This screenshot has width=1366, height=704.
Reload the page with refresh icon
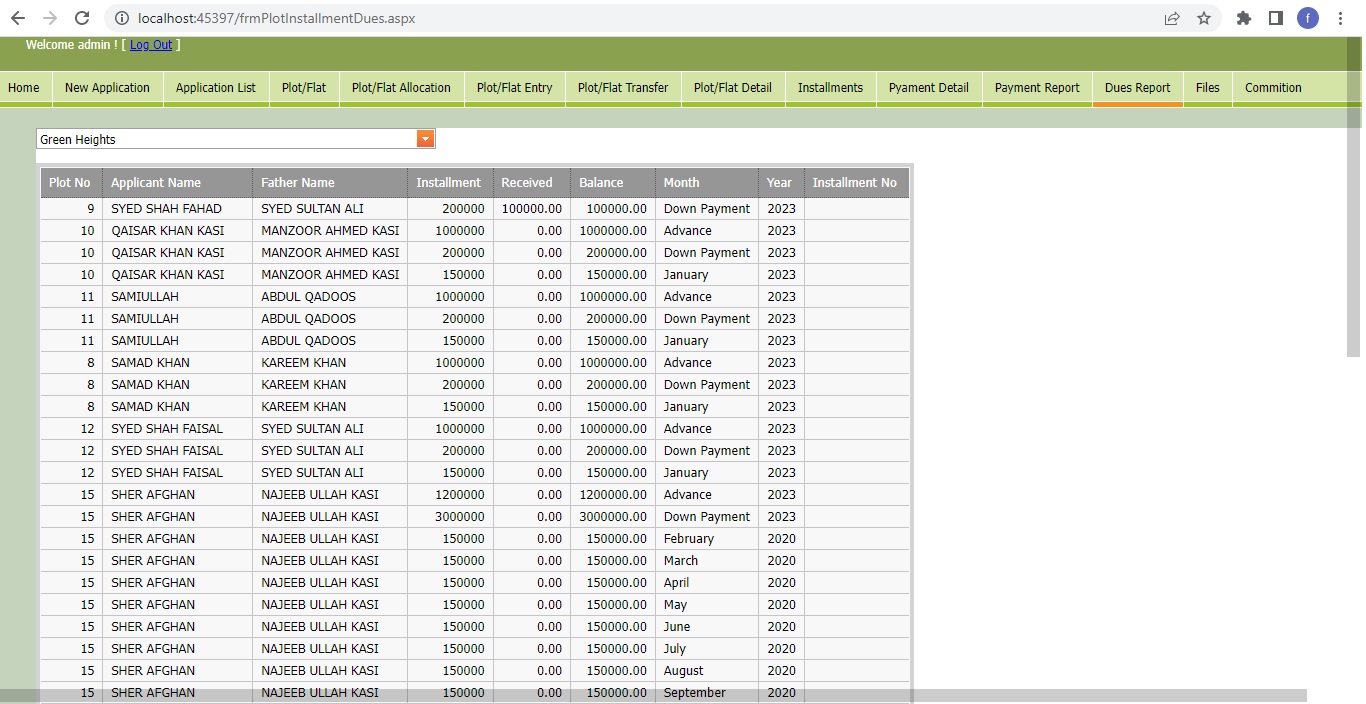tap(82, 18)
